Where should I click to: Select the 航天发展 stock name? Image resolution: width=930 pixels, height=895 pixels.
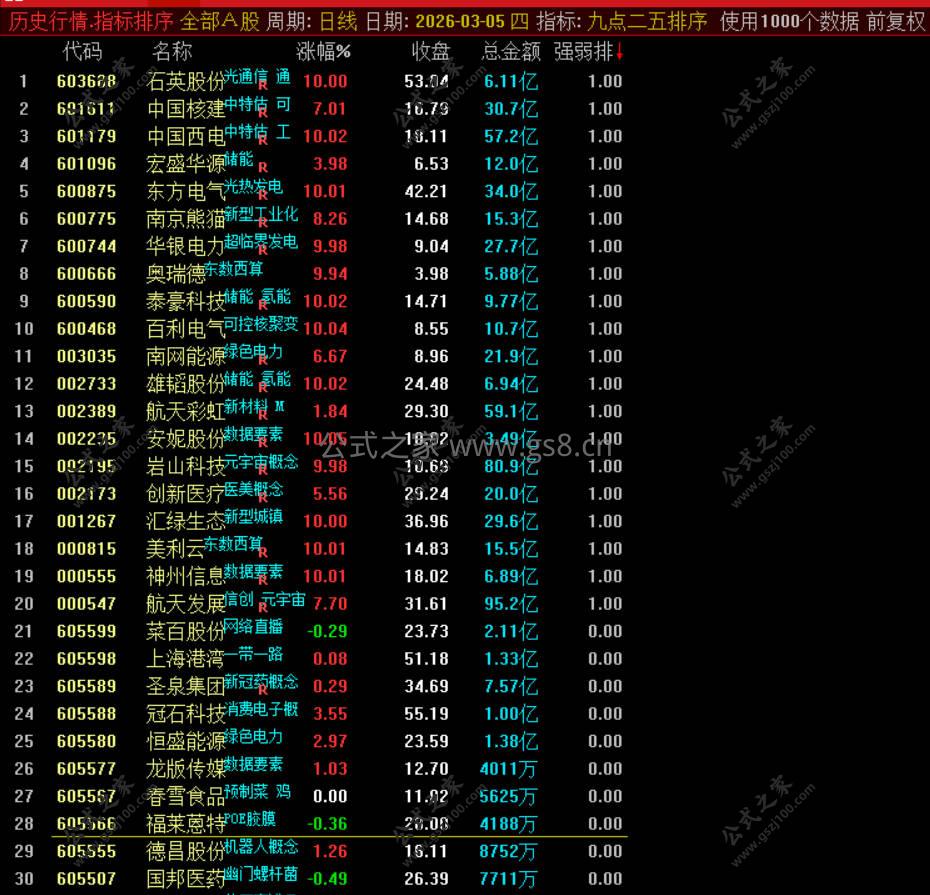click(186, 604)
